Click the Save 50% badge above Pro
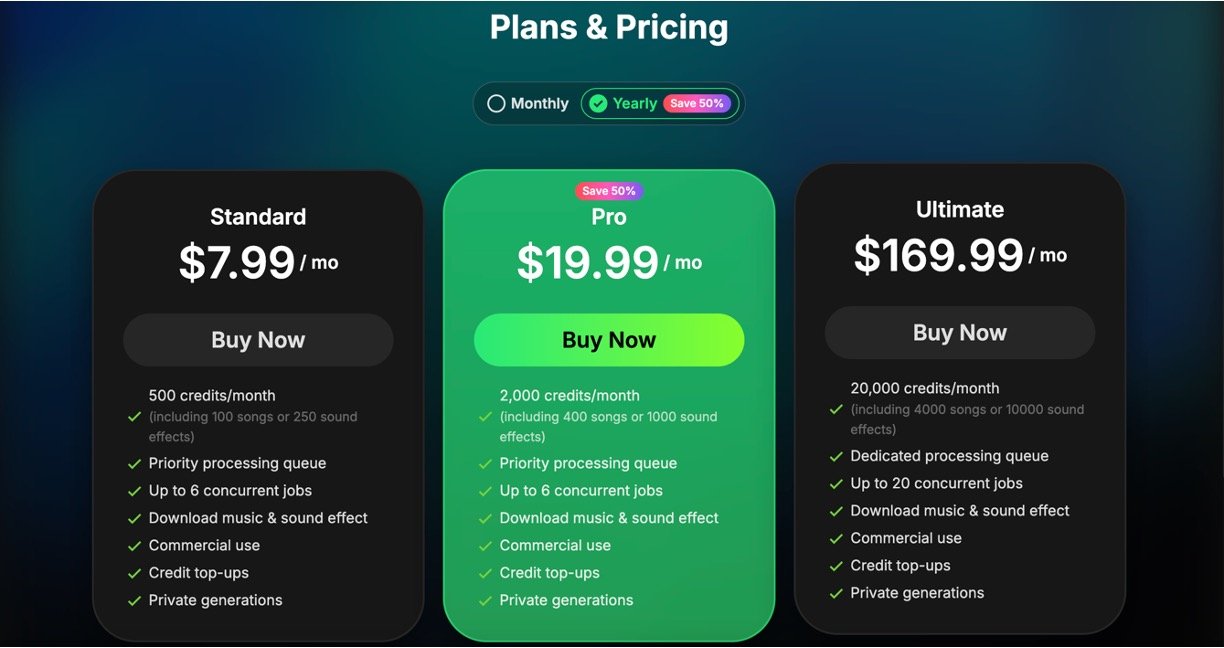 click(x=609, y=191)
